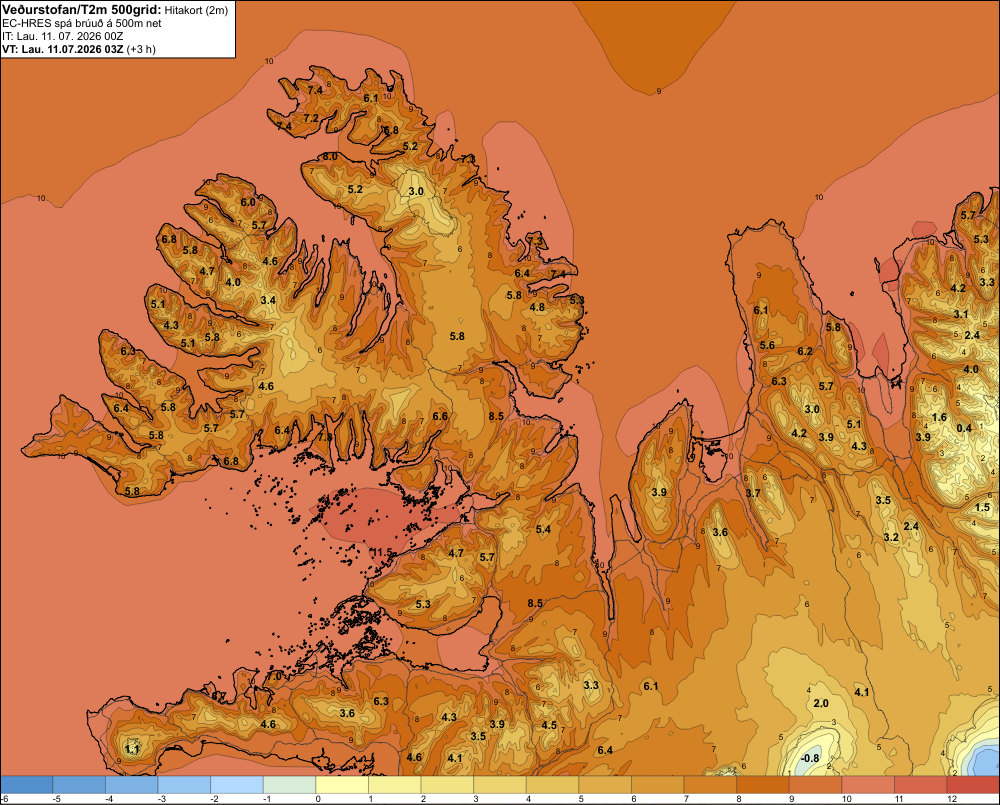Click the 3.1 temperature value on the map
The width and height of the screenshot is (1000, 805).
coord(961,314)
